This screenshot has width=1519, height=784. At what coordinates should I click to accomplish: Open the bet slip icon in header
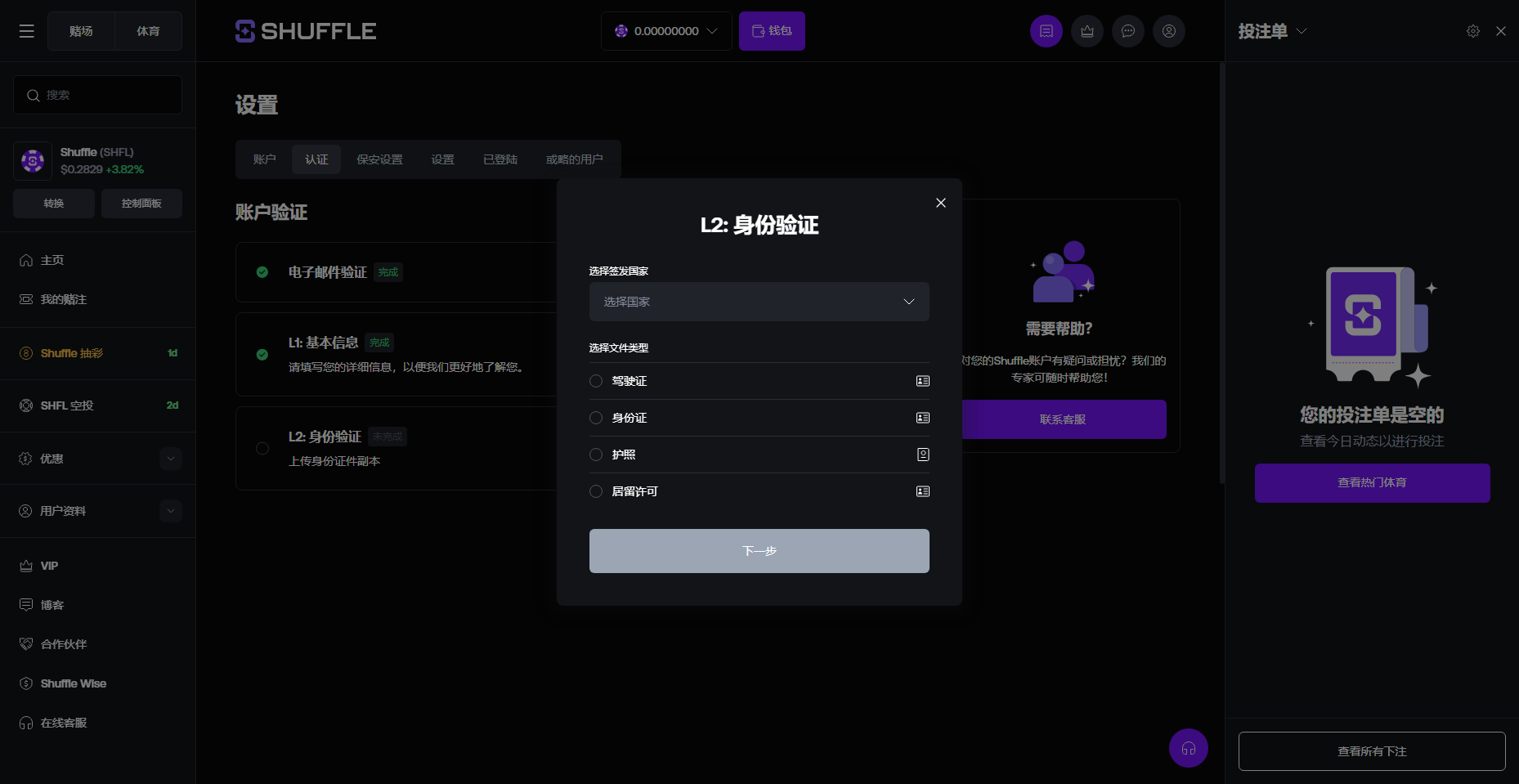(1046, 31)
